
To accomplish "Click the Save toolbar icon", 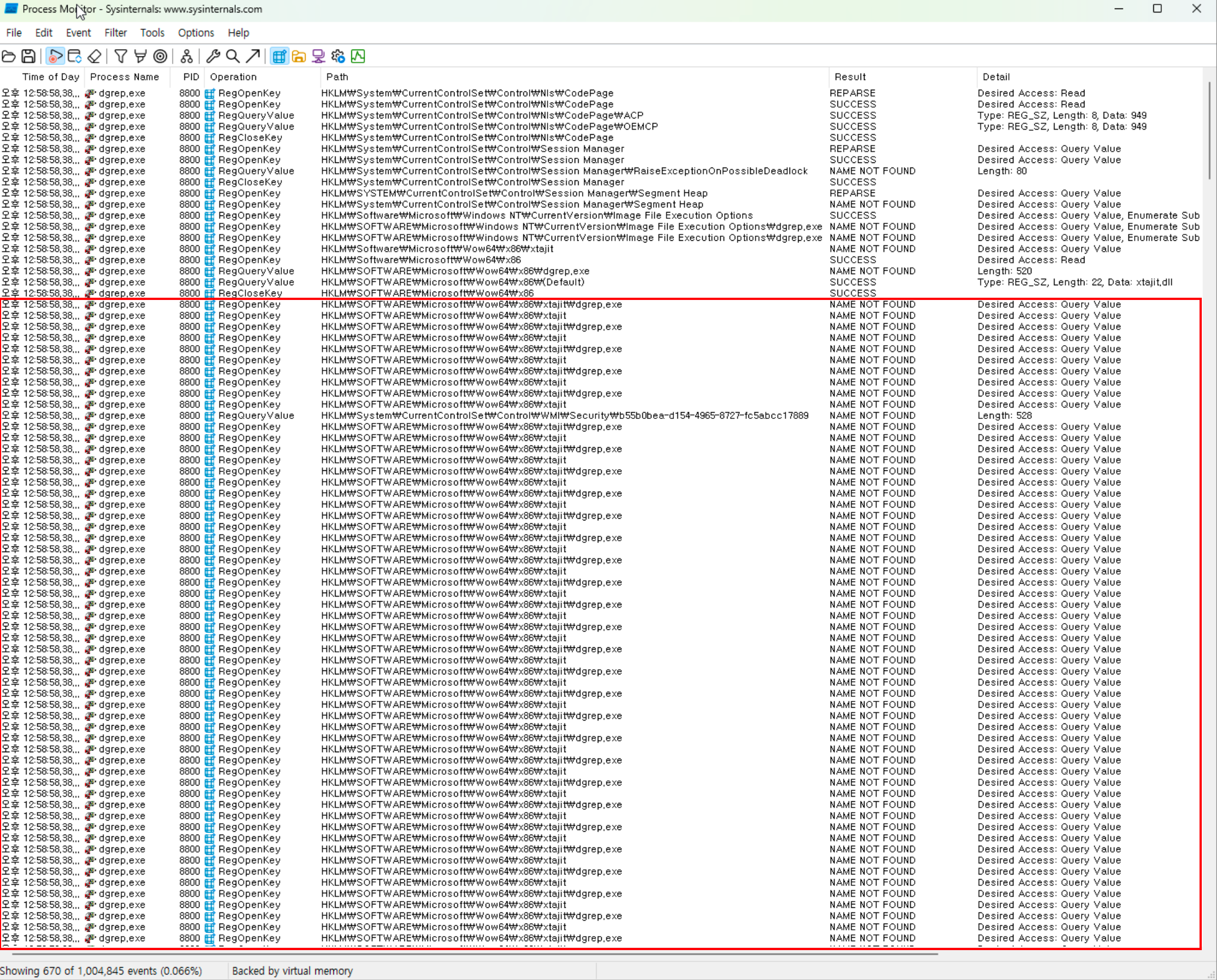I will click(x=28, y=56).
